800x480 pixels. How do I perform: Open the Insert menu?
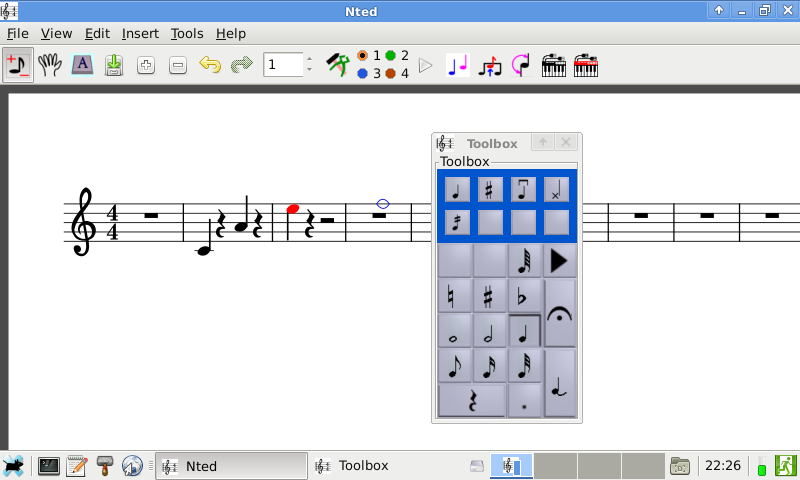(140, 33)
